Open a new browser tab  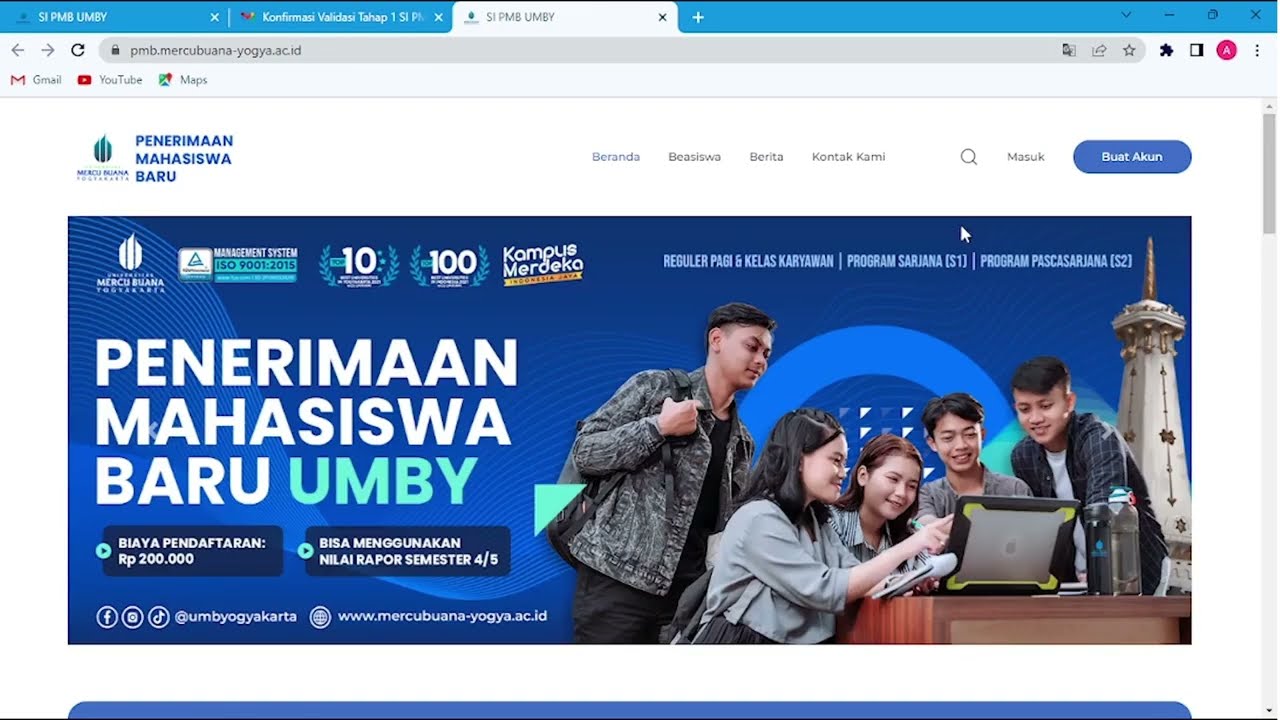tap(698, 17)
